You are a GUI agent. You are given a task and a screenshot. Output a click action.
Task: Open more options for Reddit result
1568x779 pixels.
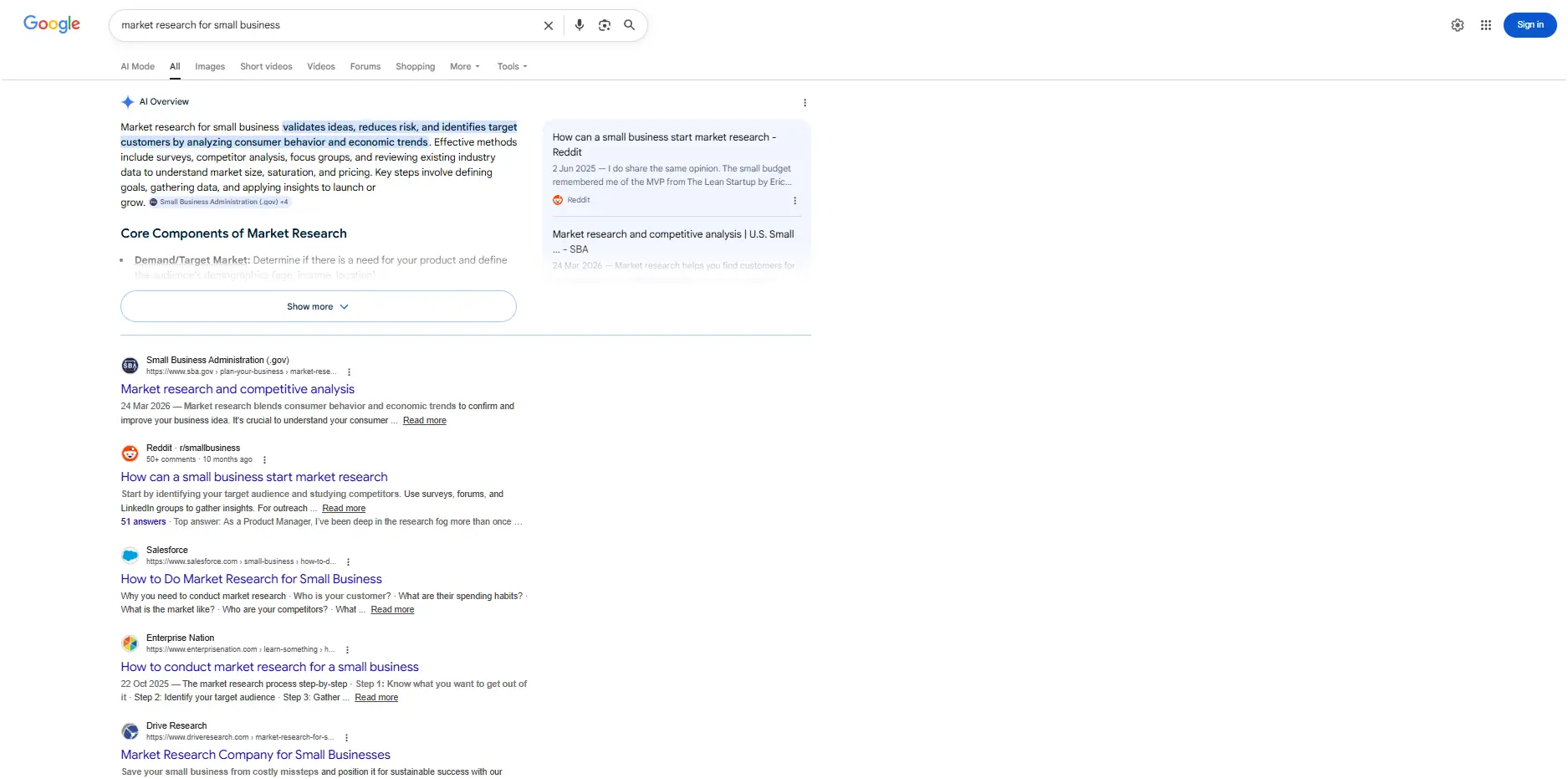pos(264,460)
